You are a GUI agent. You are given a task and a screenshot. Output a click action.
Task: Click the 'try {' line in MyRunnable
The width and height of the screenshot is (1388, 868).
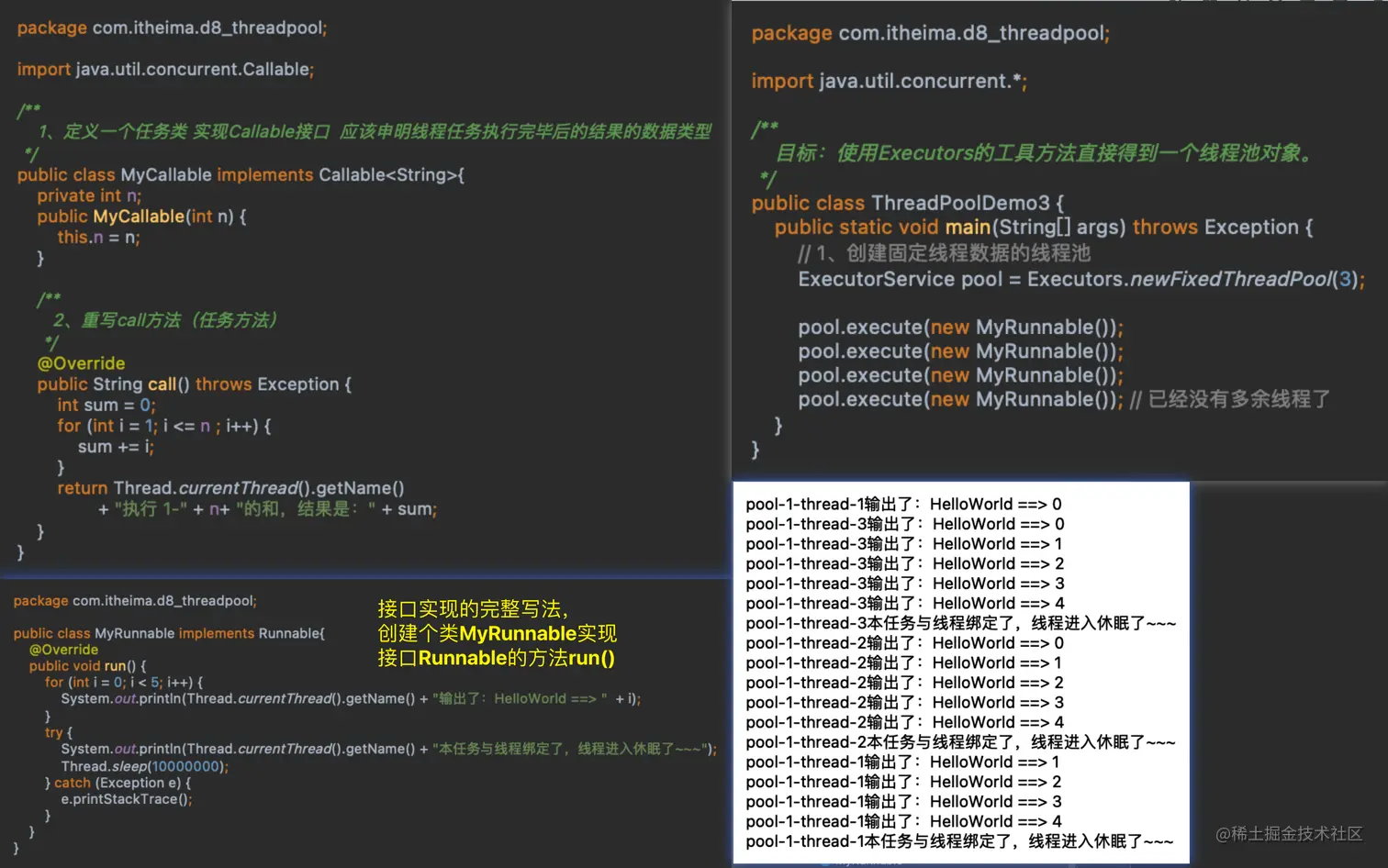58,732
